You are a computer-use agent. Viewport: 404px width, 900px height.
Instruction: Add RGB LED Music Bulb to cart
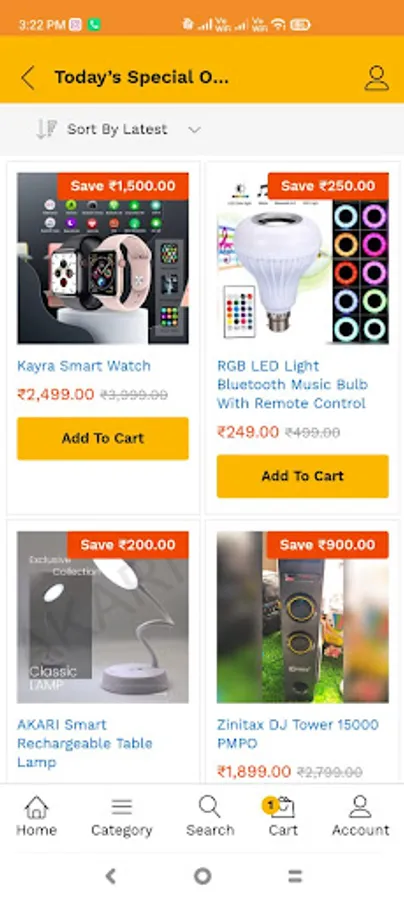pyautogui.click(x=302, y=476)
